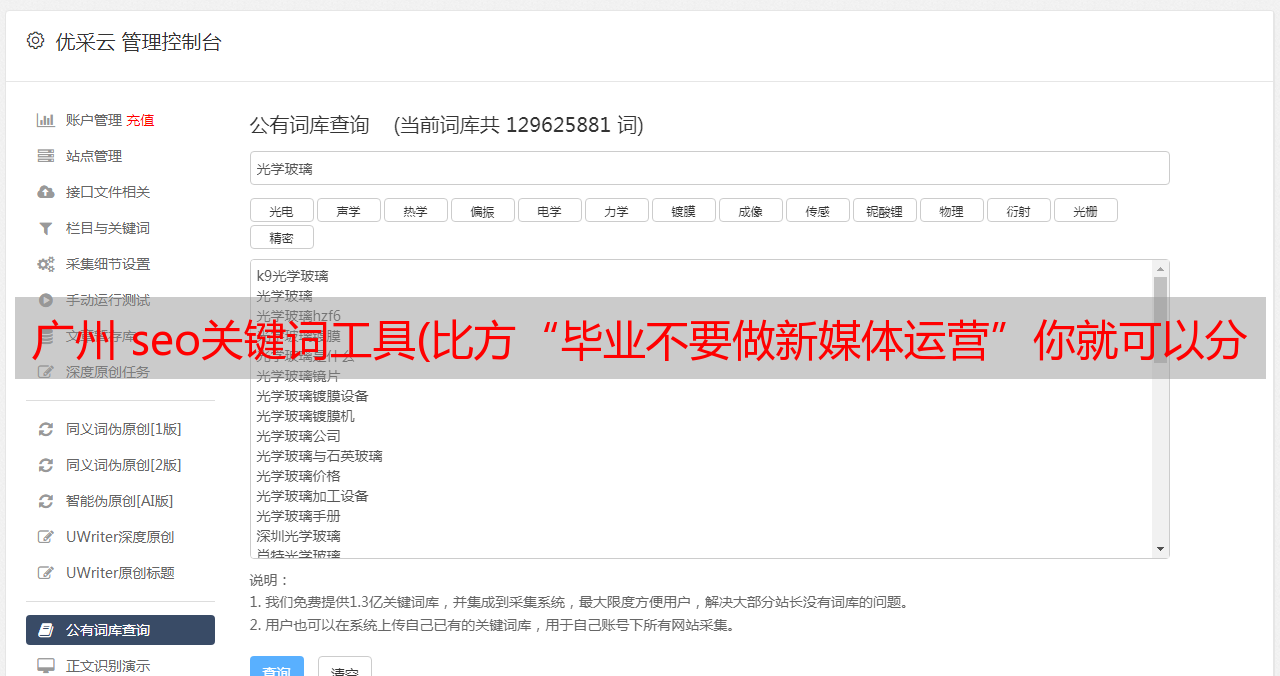Click the 衍射 tag button
This screenshot has width=1280, height=676.
point(1018,210)
